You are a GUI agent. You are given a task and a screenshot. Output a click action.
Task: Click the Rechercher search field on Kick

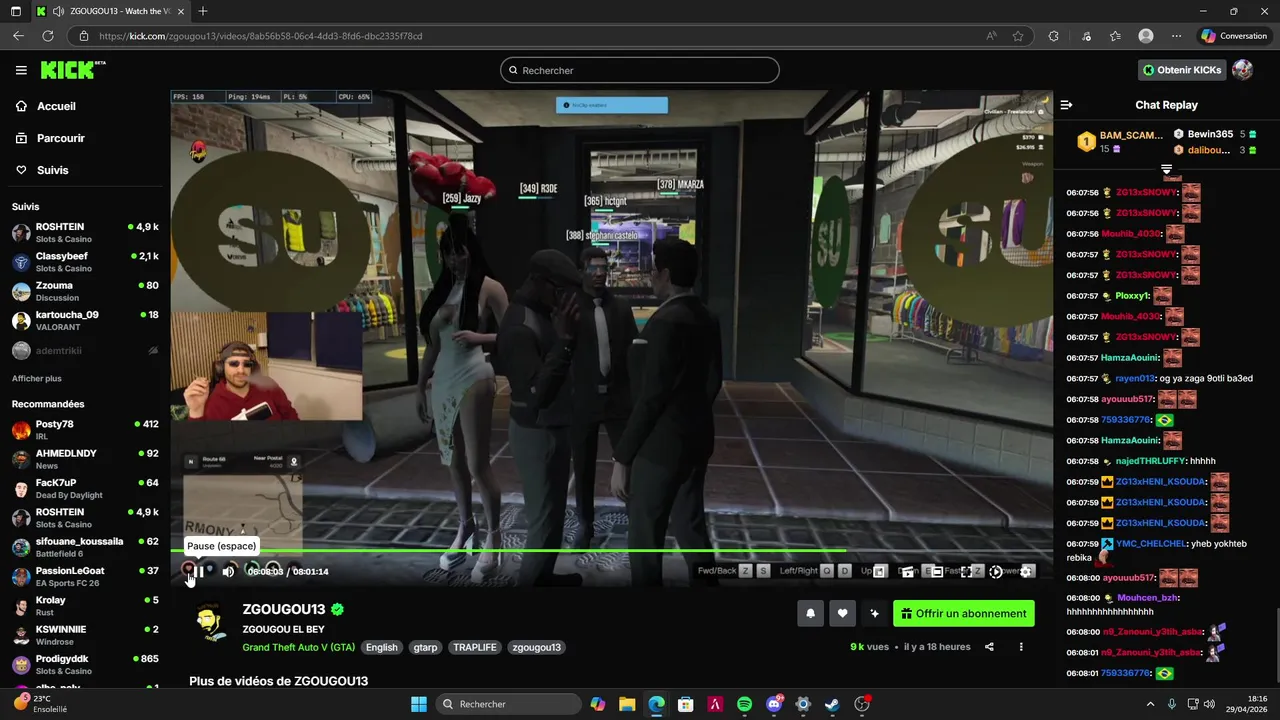(640, 70)
